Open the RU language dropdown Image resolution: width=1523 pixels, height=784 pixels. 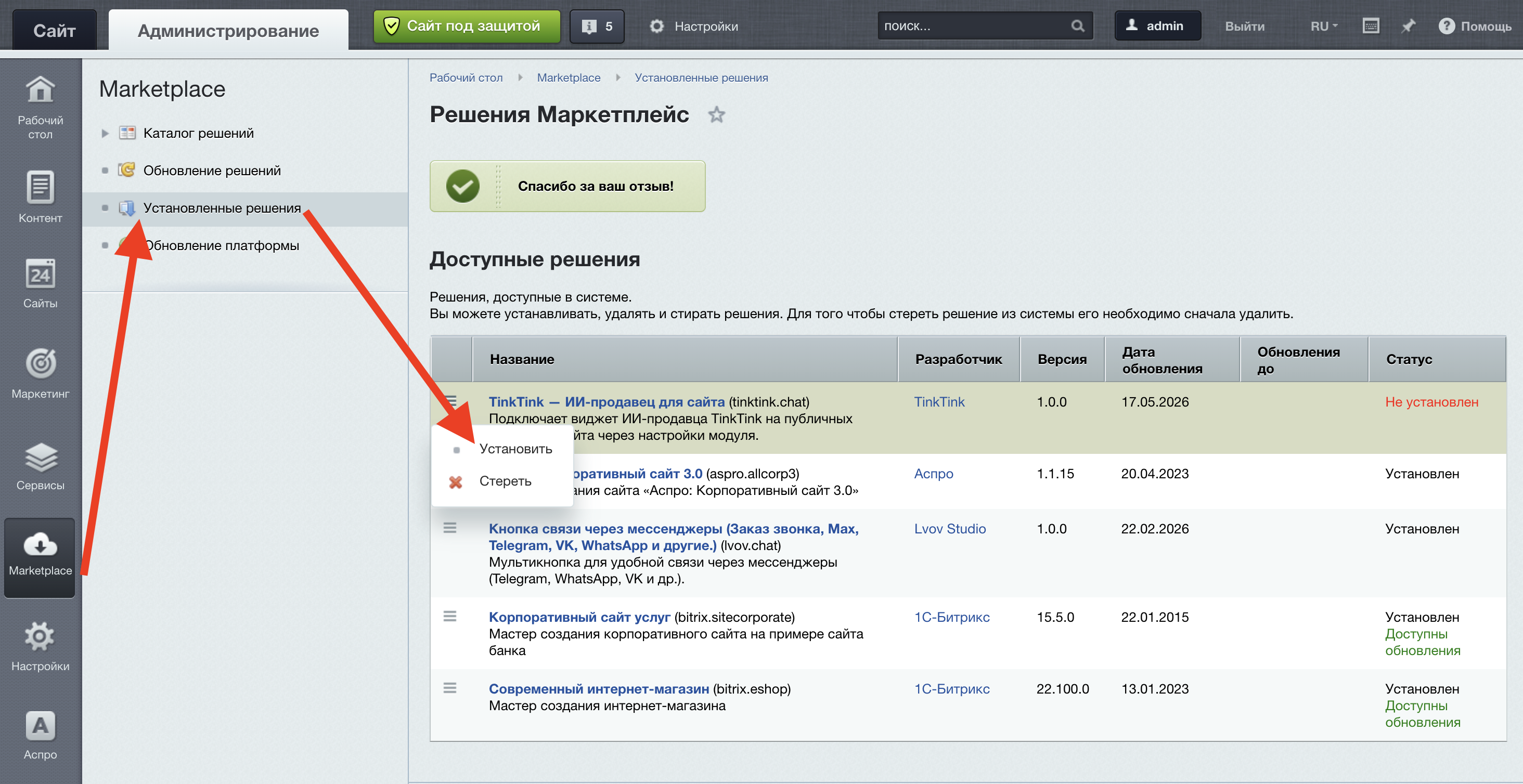click(x=1324, y=26)
